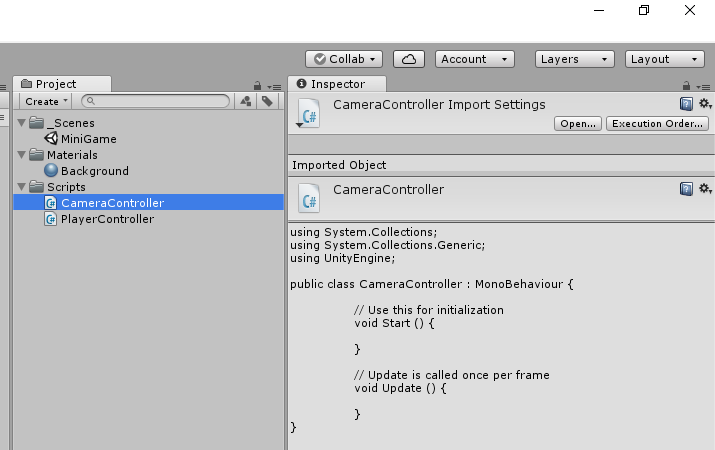Open the Account dropdown
This screenshot has height=450, width=715.
[474, 59]
